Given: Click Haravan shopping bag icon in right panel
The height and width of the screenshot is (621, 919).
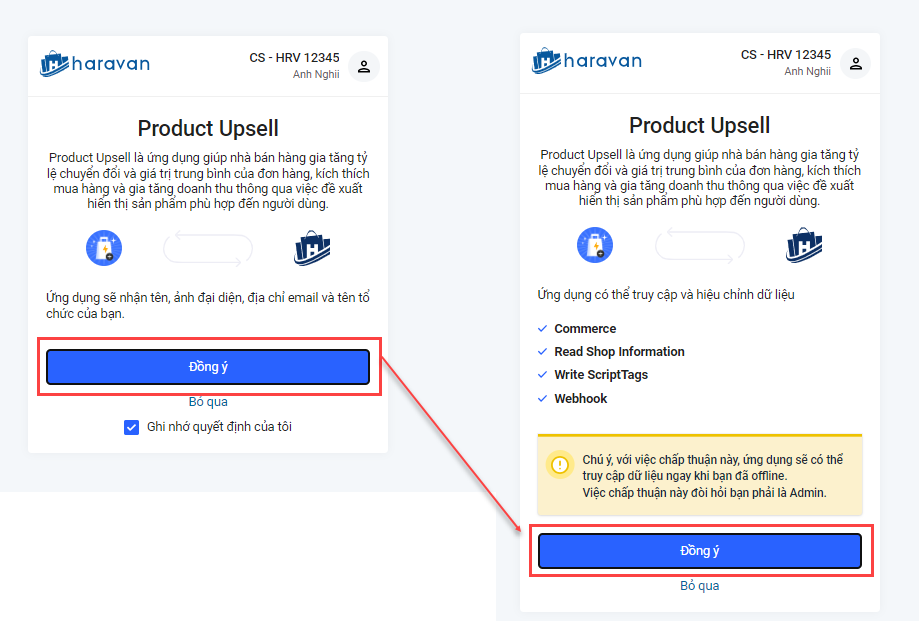Looking at the screenshot, I should 804,245.
